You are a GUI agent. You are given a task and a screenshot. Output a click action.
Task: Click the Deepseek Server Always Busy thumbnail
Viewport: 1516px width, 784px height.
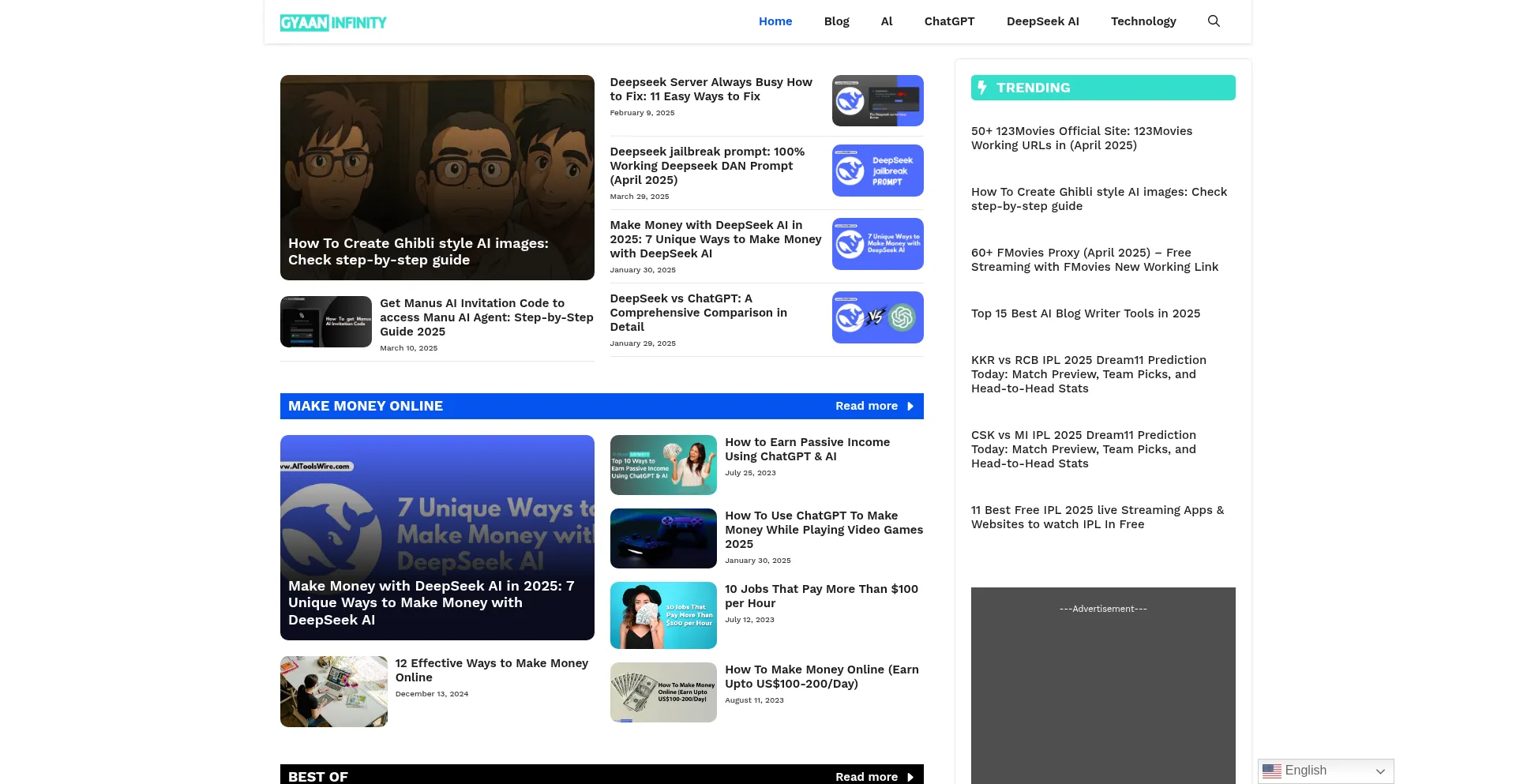[877, 101]
